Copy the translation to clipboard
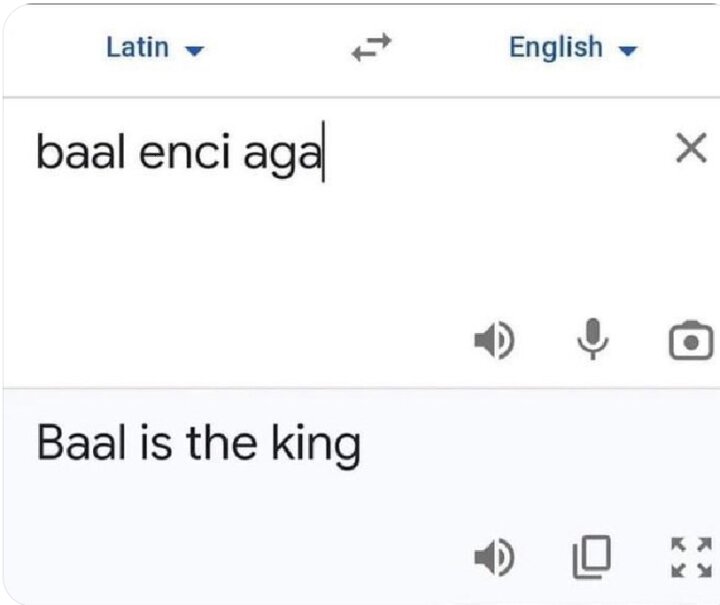720x605 pixels. tap(592, 557)
